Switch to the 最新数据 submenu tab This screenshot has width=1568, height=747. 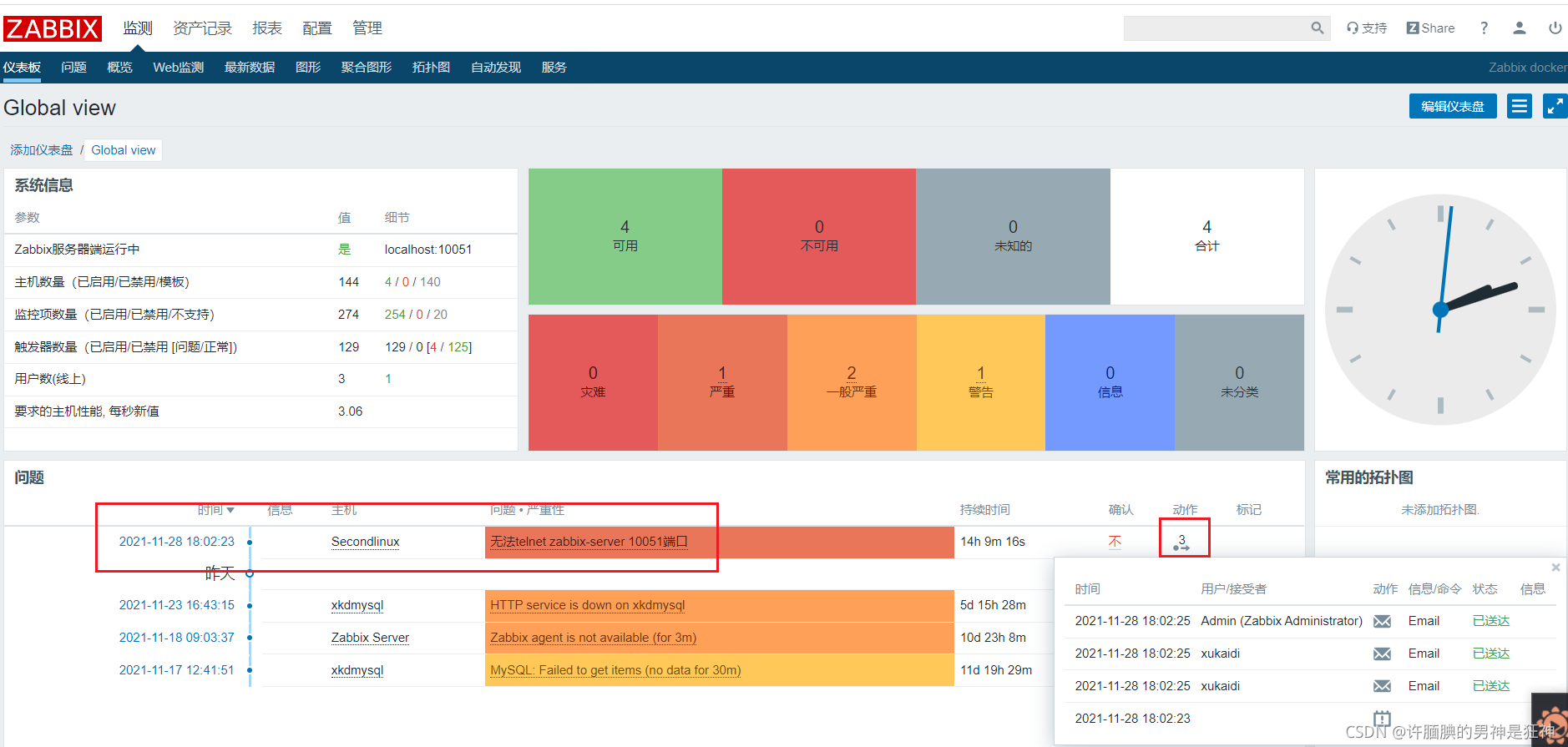point(250,68)
